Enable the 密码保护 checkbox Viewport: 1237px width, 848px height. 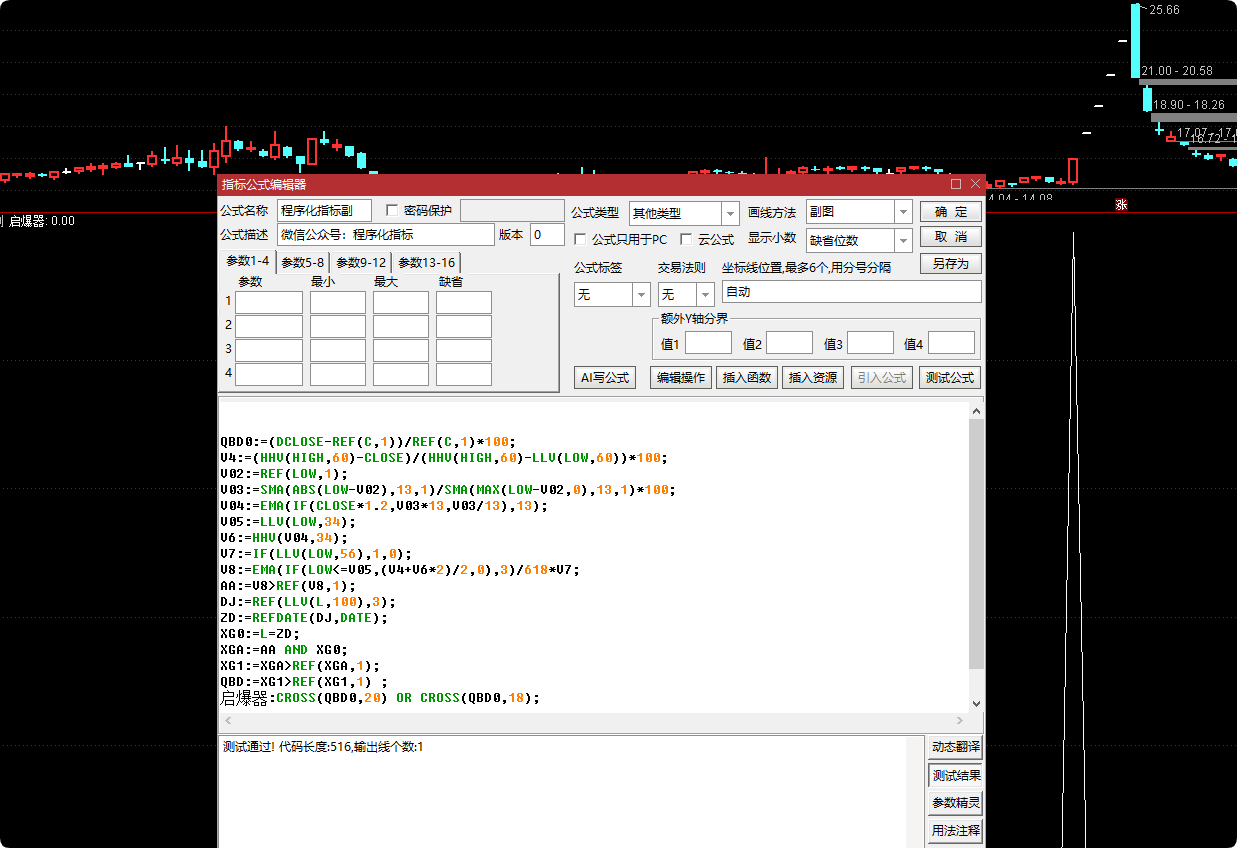392,210
